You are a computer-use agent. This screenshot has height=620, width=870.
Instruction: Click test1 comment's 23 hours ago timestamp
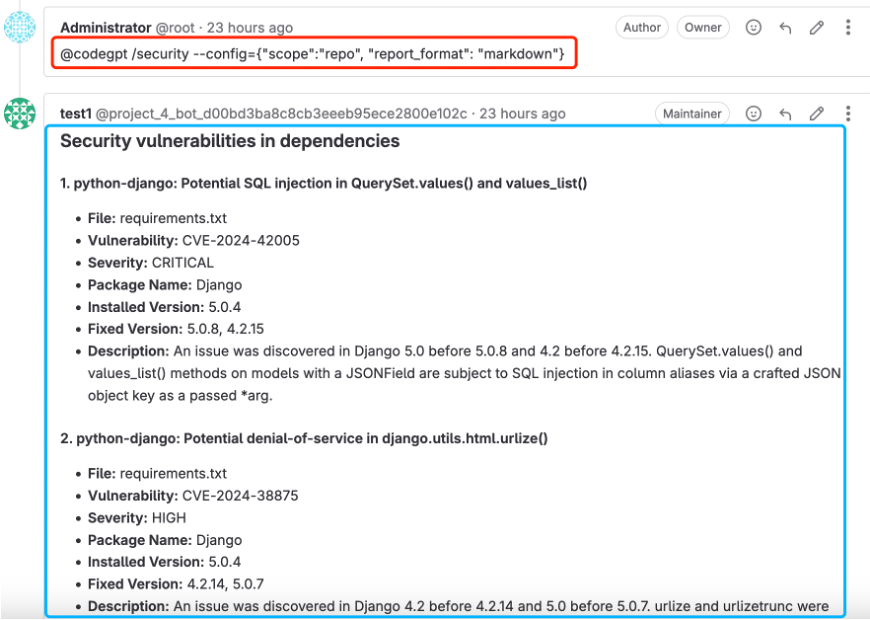[x=522, y=114]
